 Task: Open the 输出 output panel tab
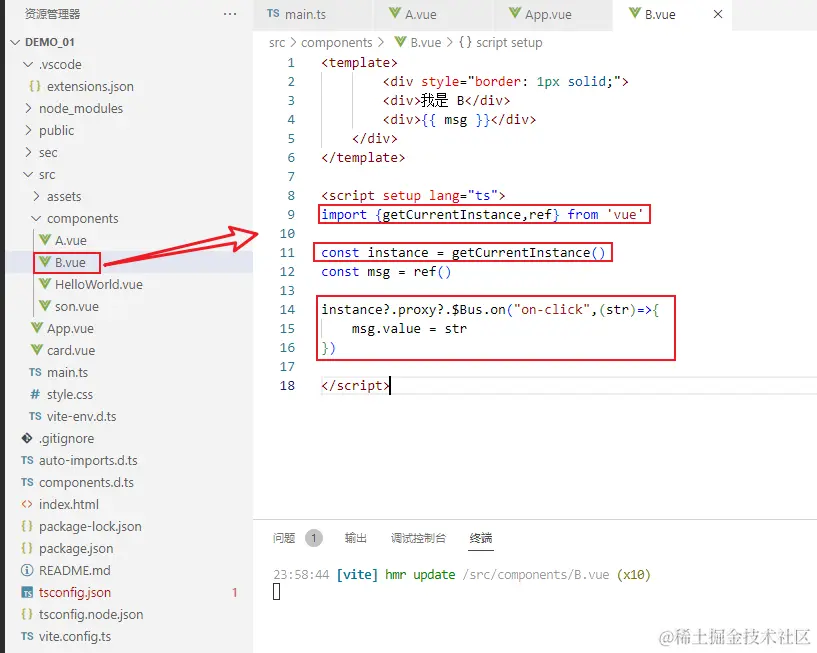click(x=355, y=538)
